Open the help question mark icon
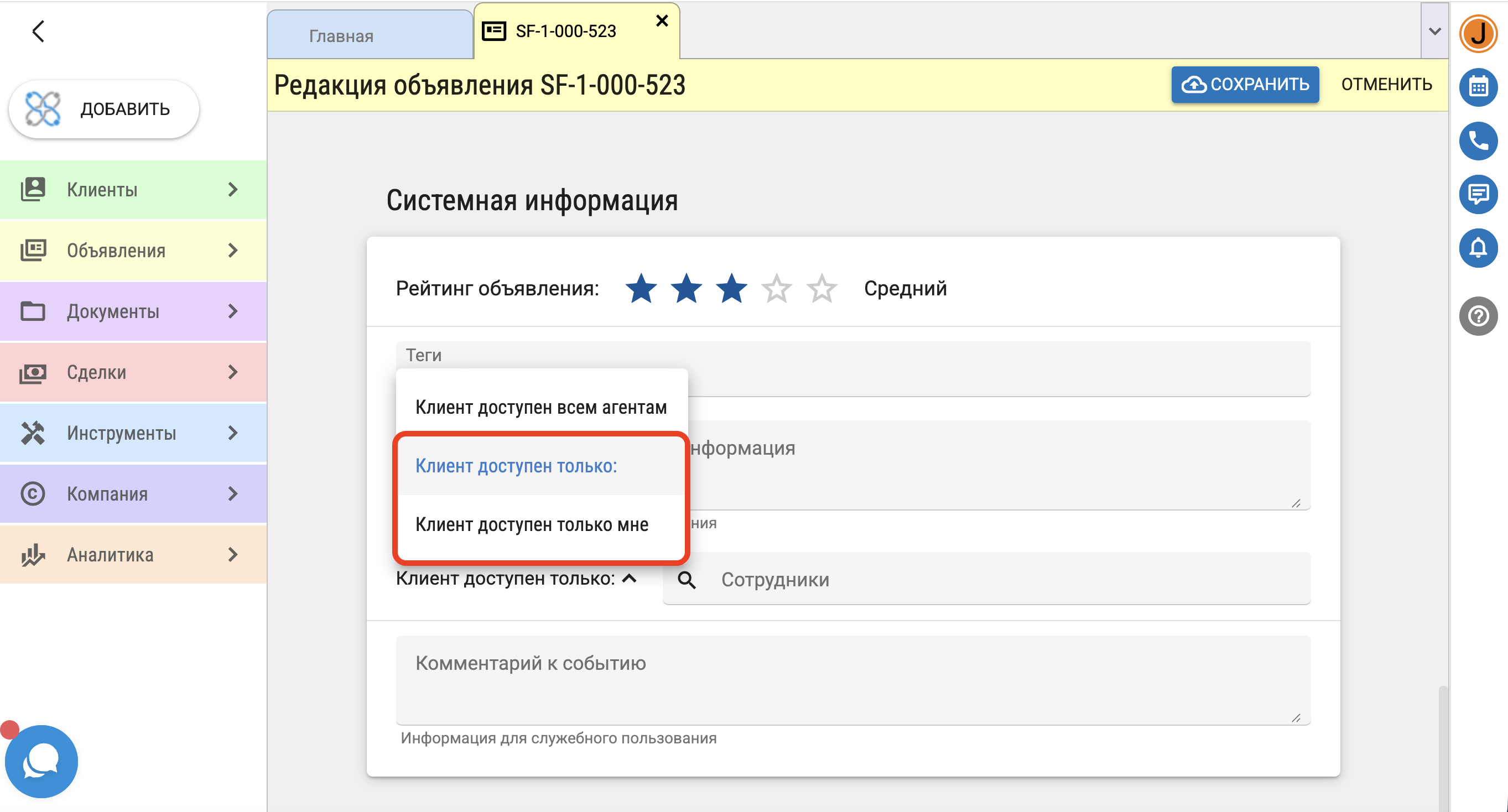This screenshot has width=1508, height=812. (x=1478, y=316)
